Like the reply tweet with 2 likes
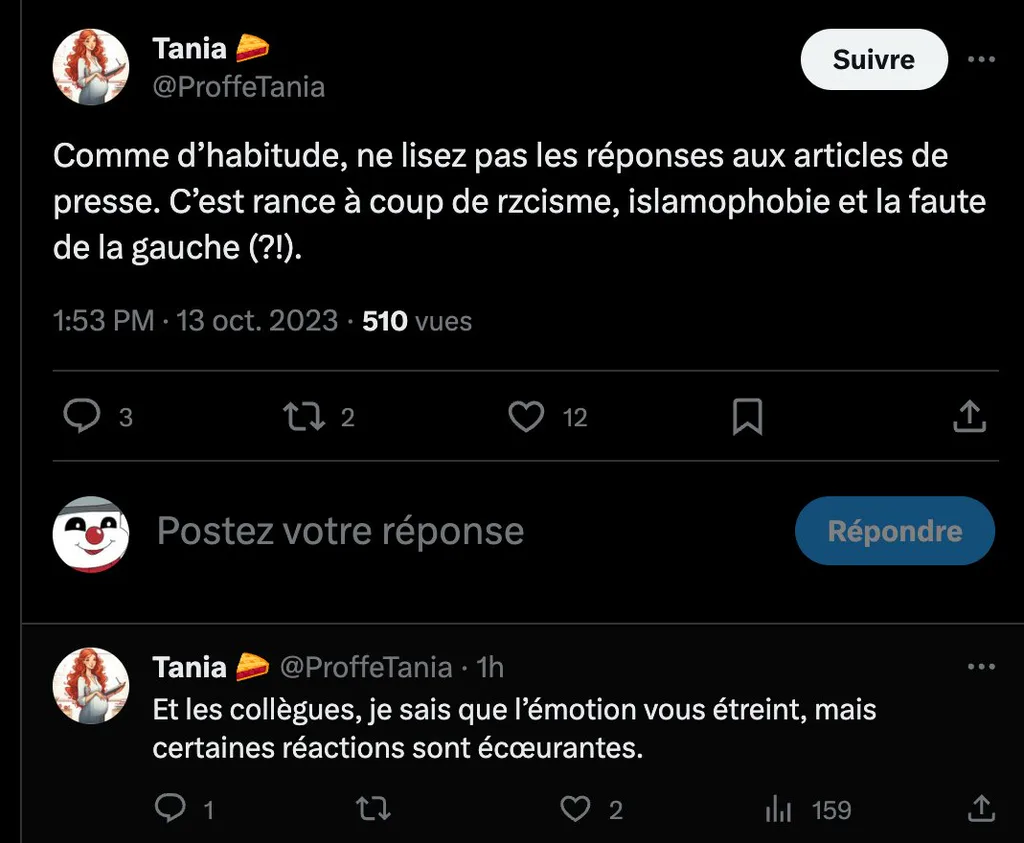 coord(575,808)
